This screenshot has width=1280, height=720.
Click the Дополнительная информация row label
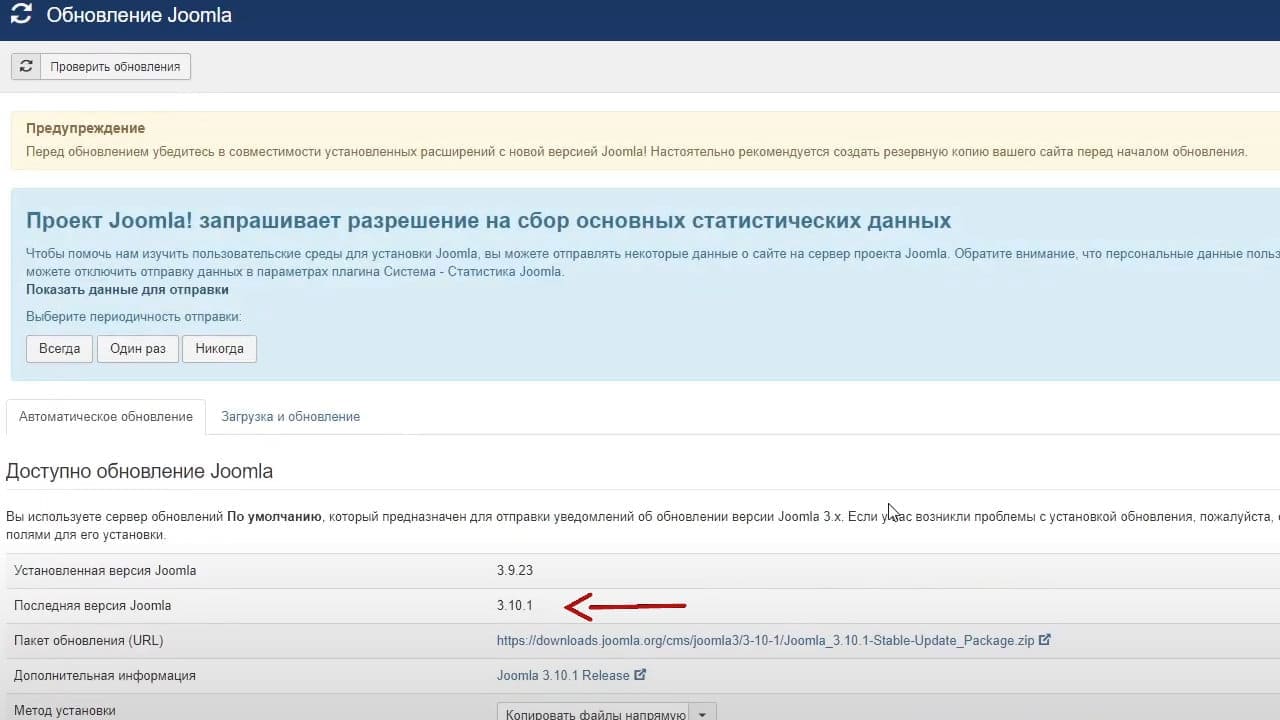[105, 676]
